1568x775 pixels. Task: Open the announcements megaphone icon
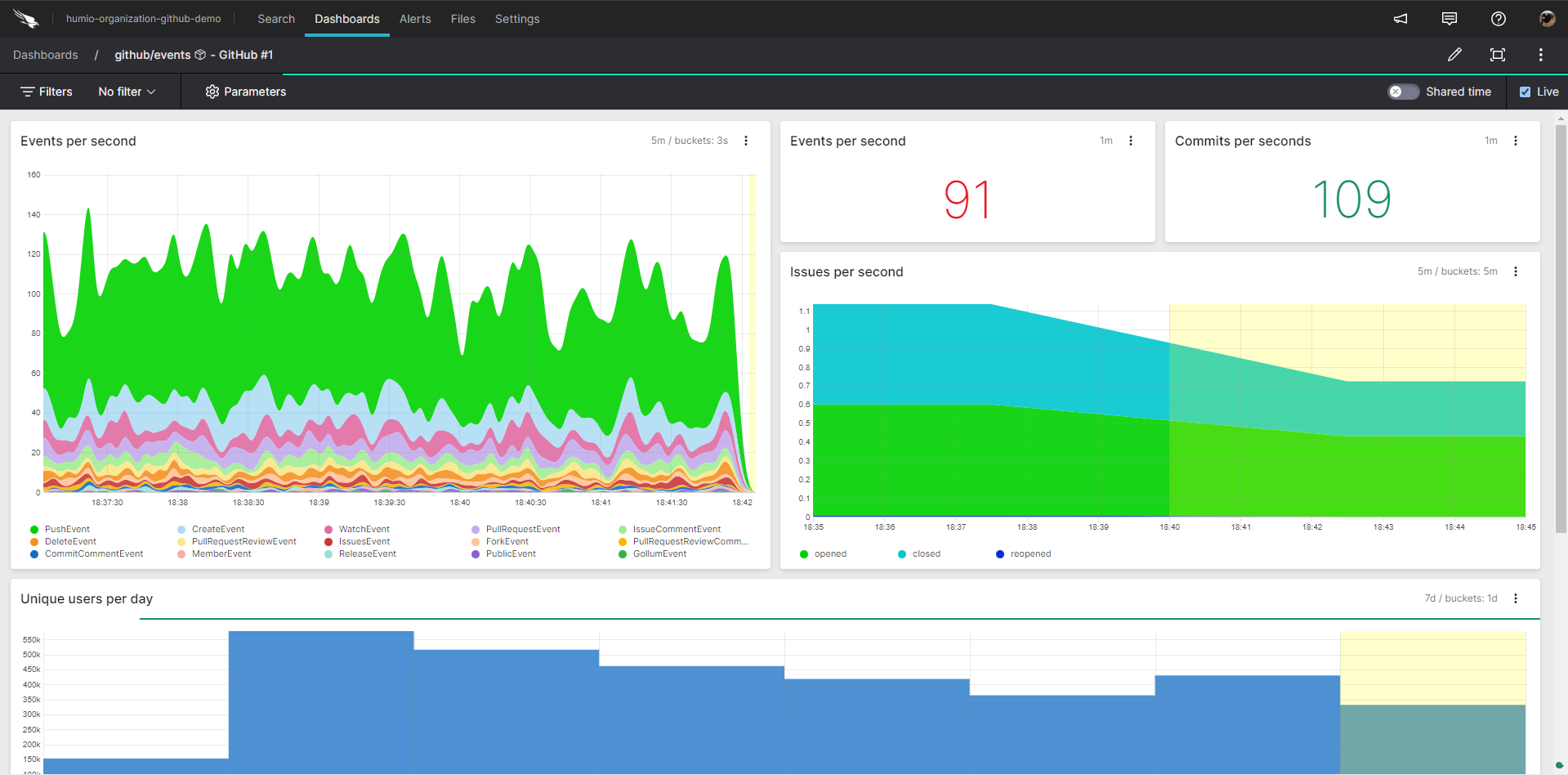1400,19
